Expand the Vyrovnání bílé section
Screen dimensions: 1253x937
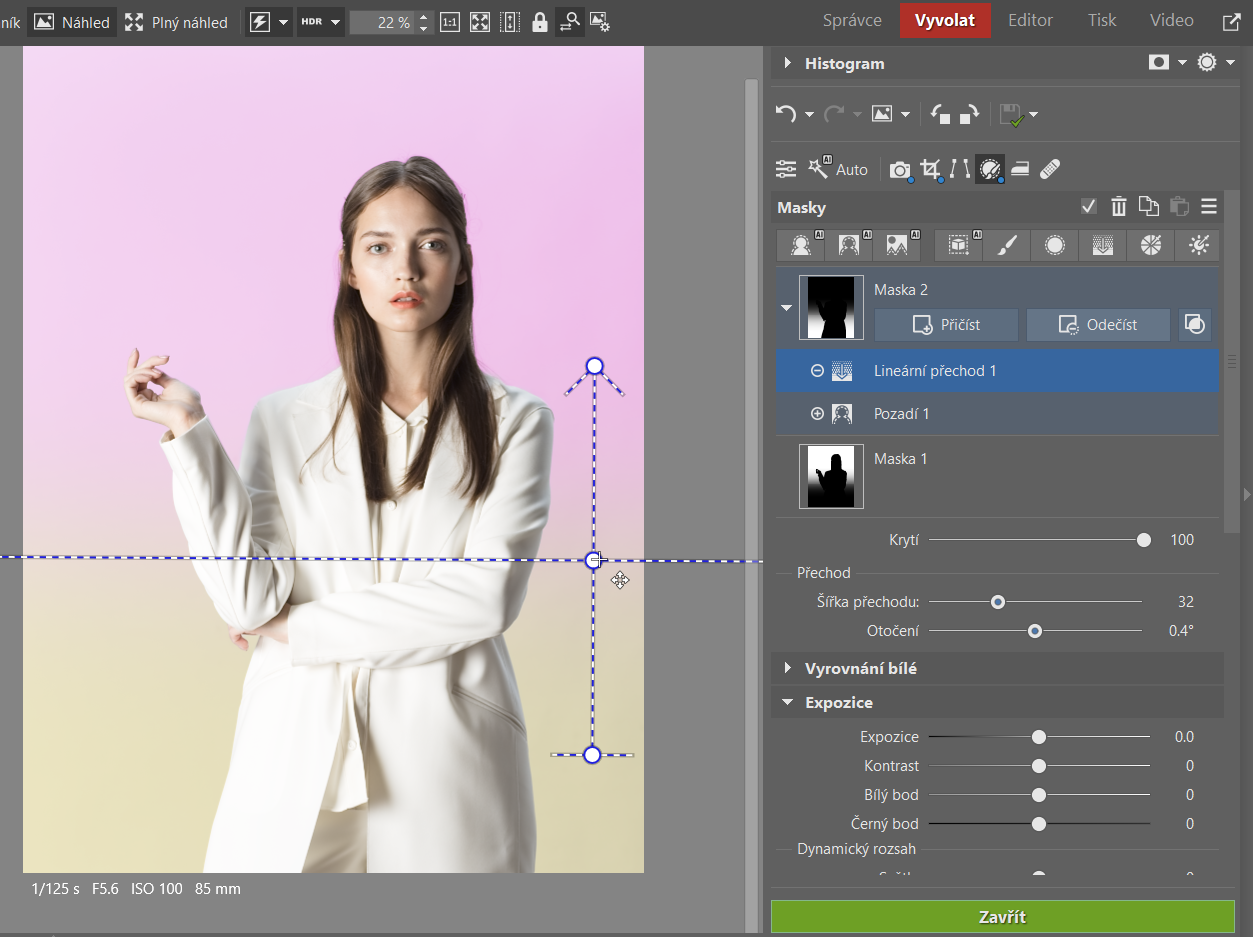tap(788, 668)
